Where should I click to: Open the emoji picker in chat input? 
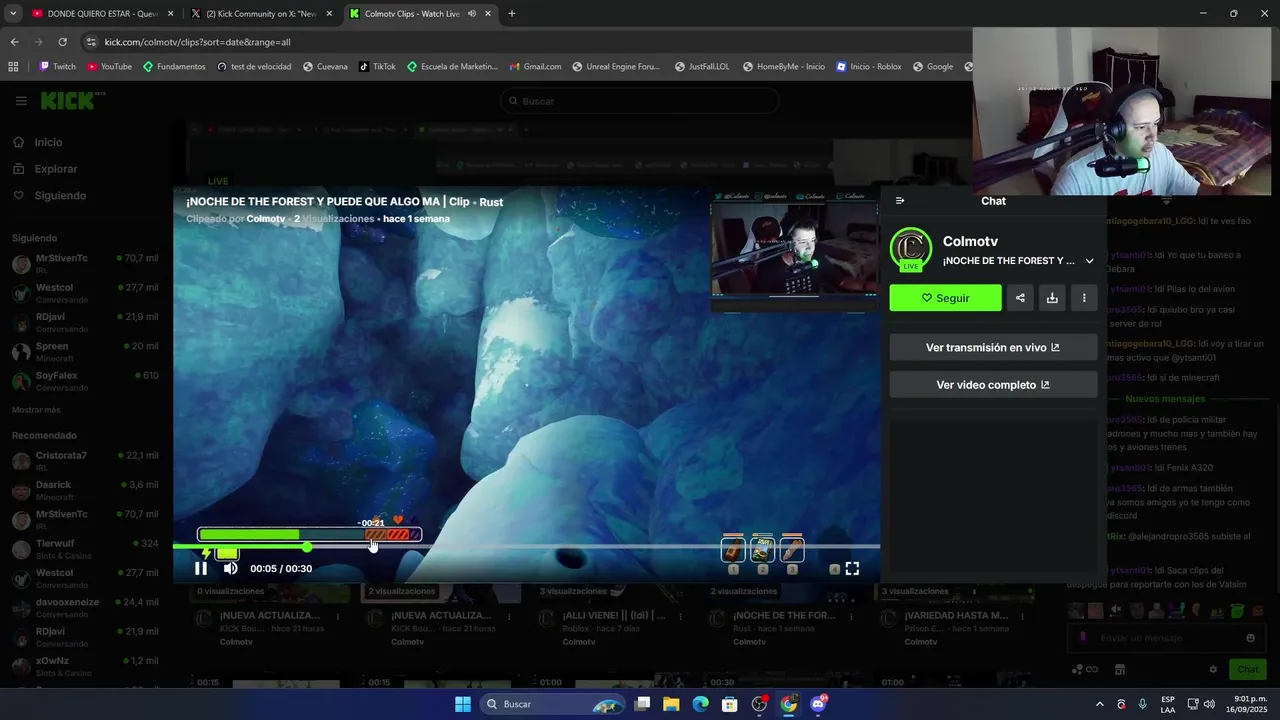1250,638
